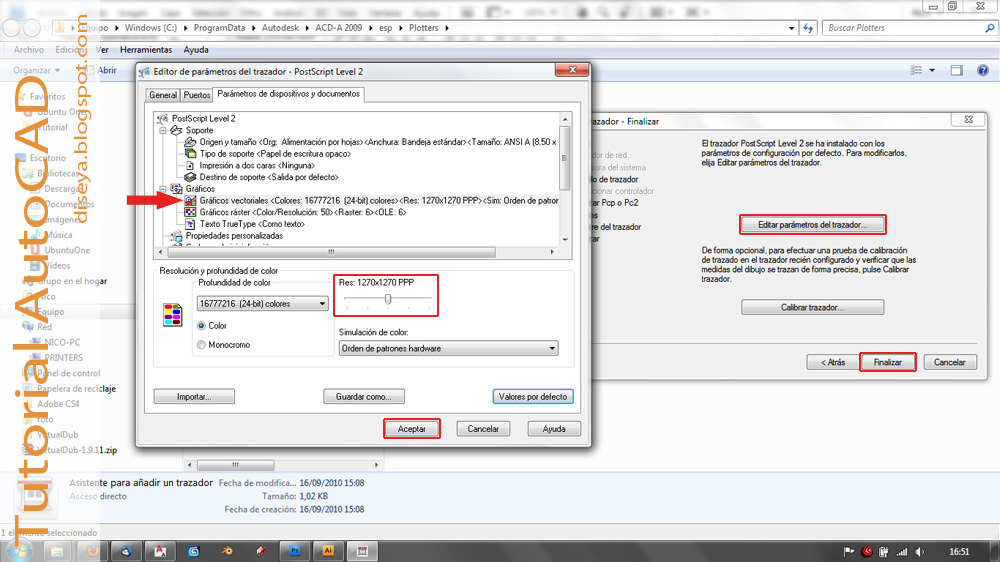Open the Organizar dropdown menu
The height and width of the screenshot is (562, 1000).
coord(36,70)
